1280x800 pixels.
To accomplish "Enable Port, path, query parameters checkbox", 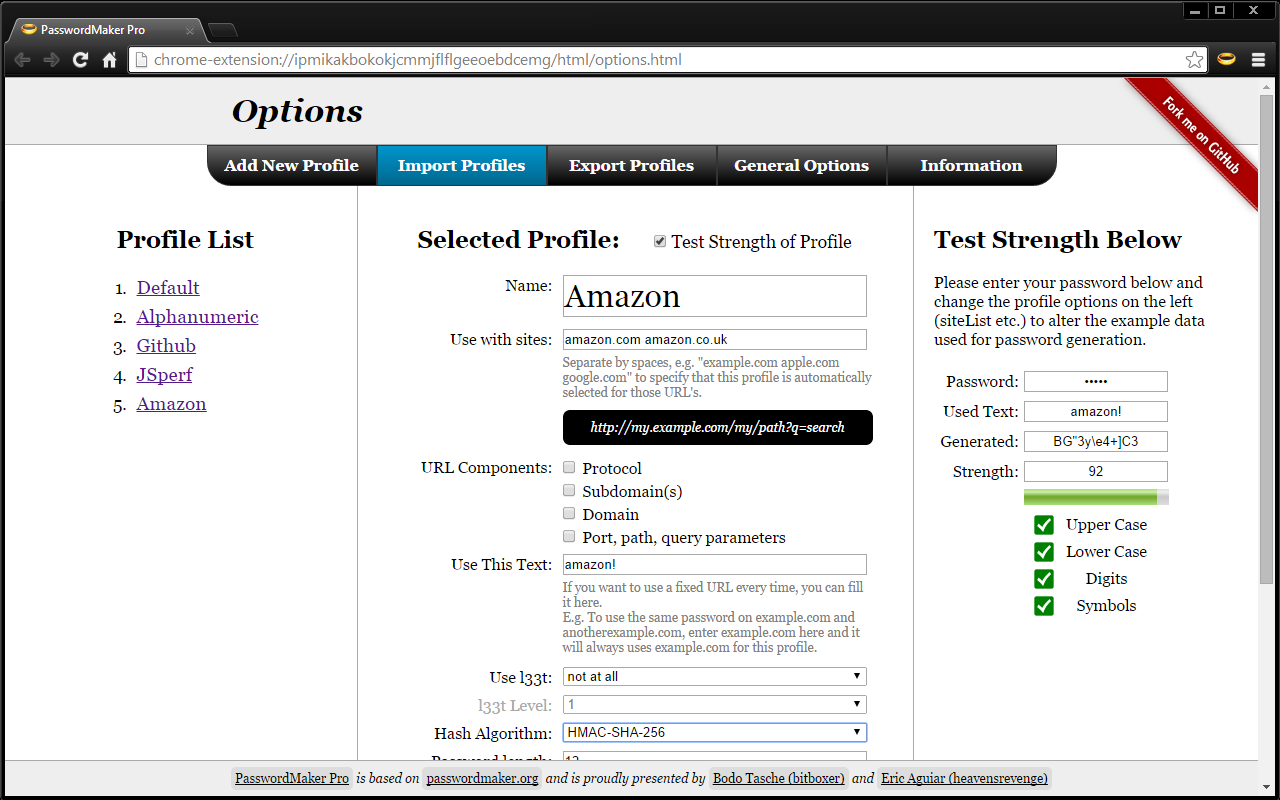I will click(x=569, y=536).
